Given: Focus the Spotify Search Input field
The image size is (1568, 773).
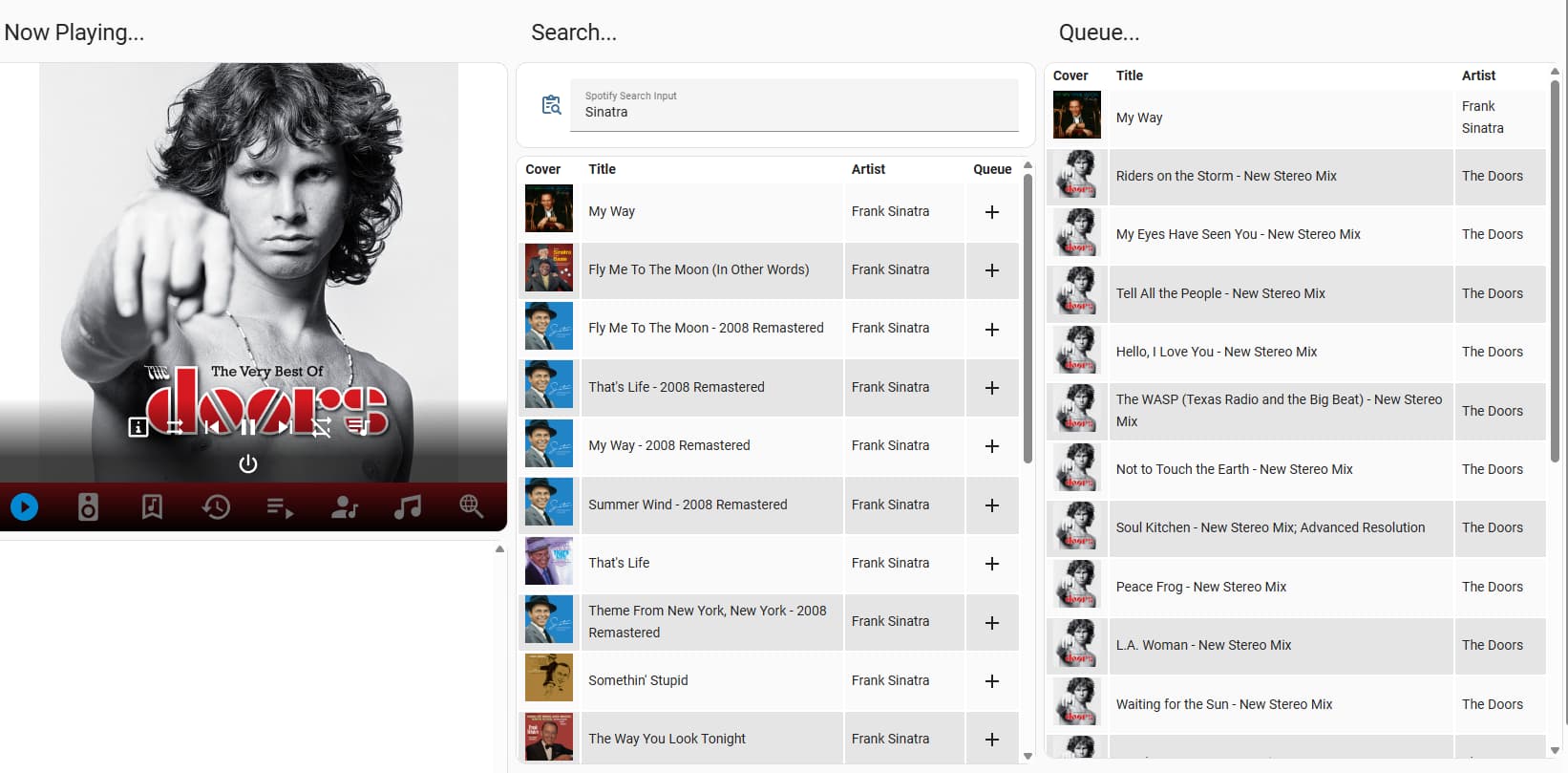Looking at the screenshot, I should [x=795, y=105].
